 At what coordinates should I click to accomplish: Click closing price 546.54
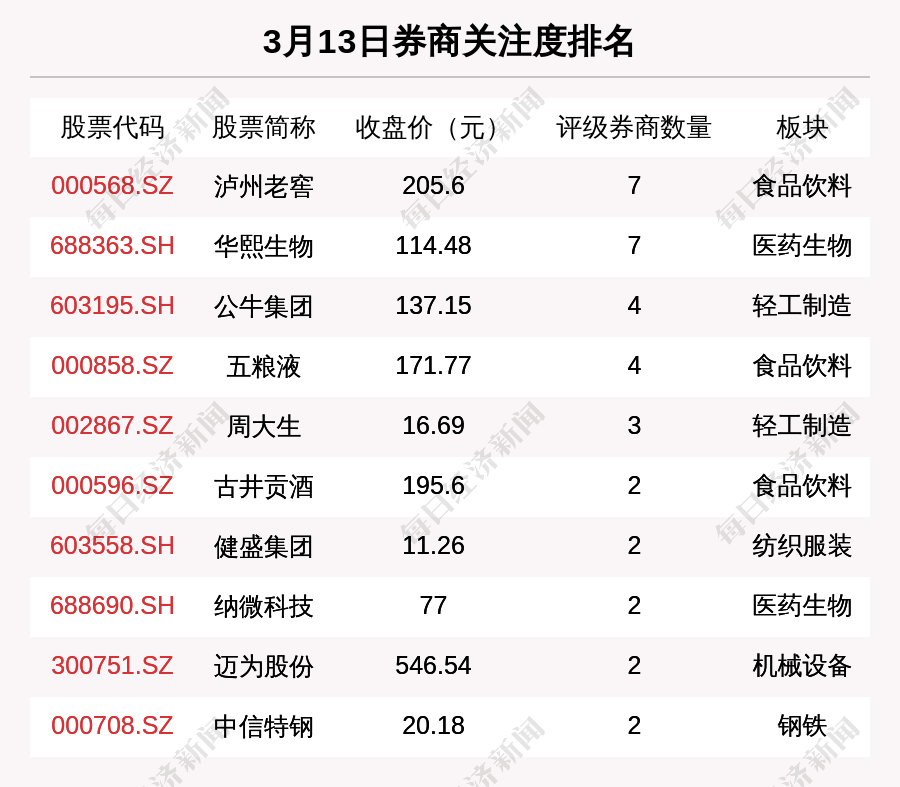click(433, 666)
